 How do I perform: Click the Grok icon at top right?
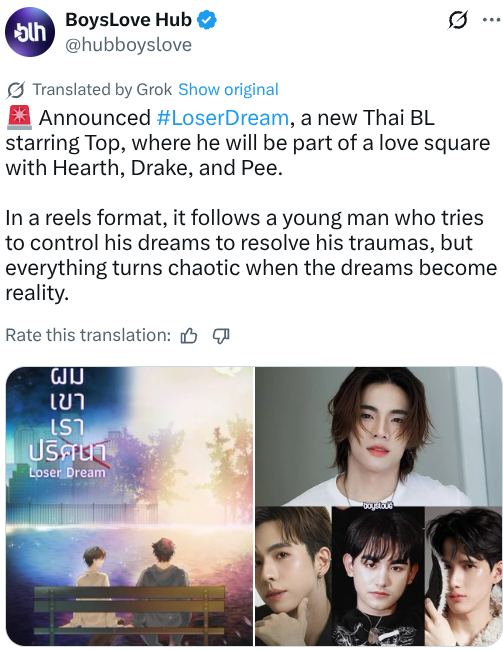[457, 20]
